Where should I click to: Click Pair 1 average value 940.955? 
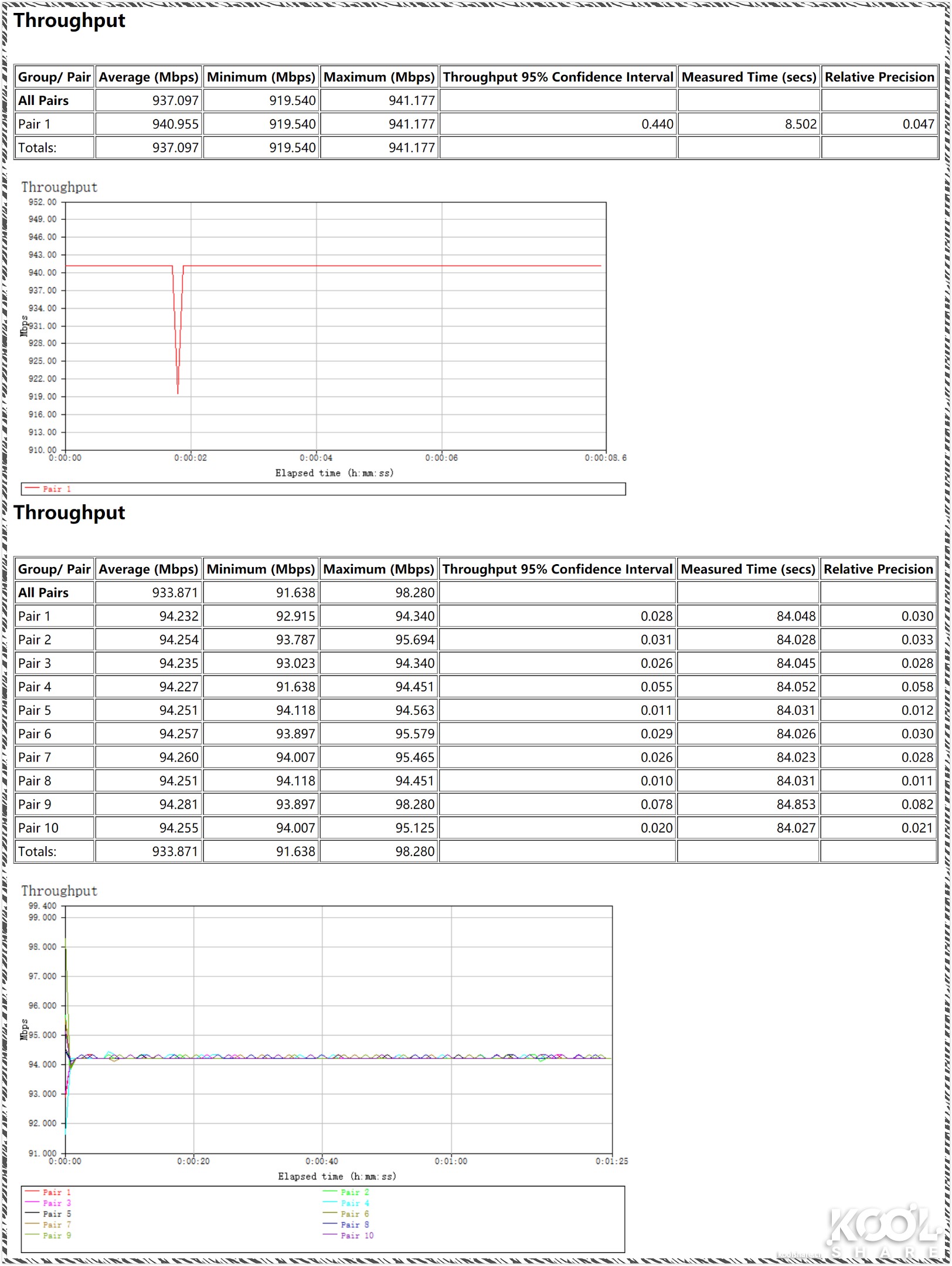175,124
